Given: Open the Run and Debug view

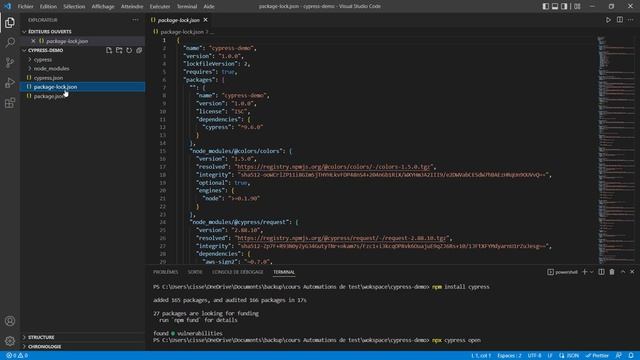Looking at the screenshot, I should [x=10, y=82].
